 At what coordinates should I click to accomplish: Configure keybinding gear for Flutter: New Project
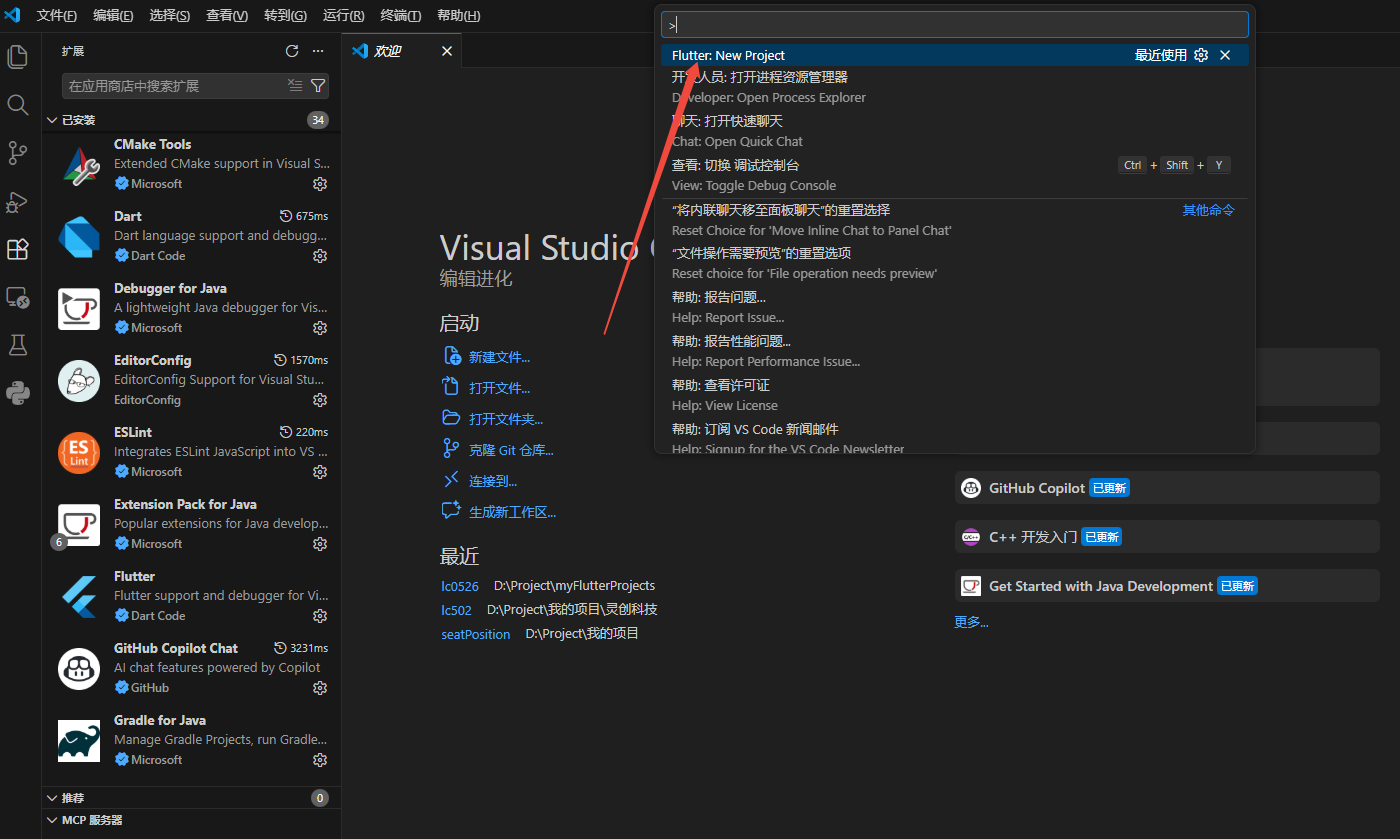pos(1202,55)
